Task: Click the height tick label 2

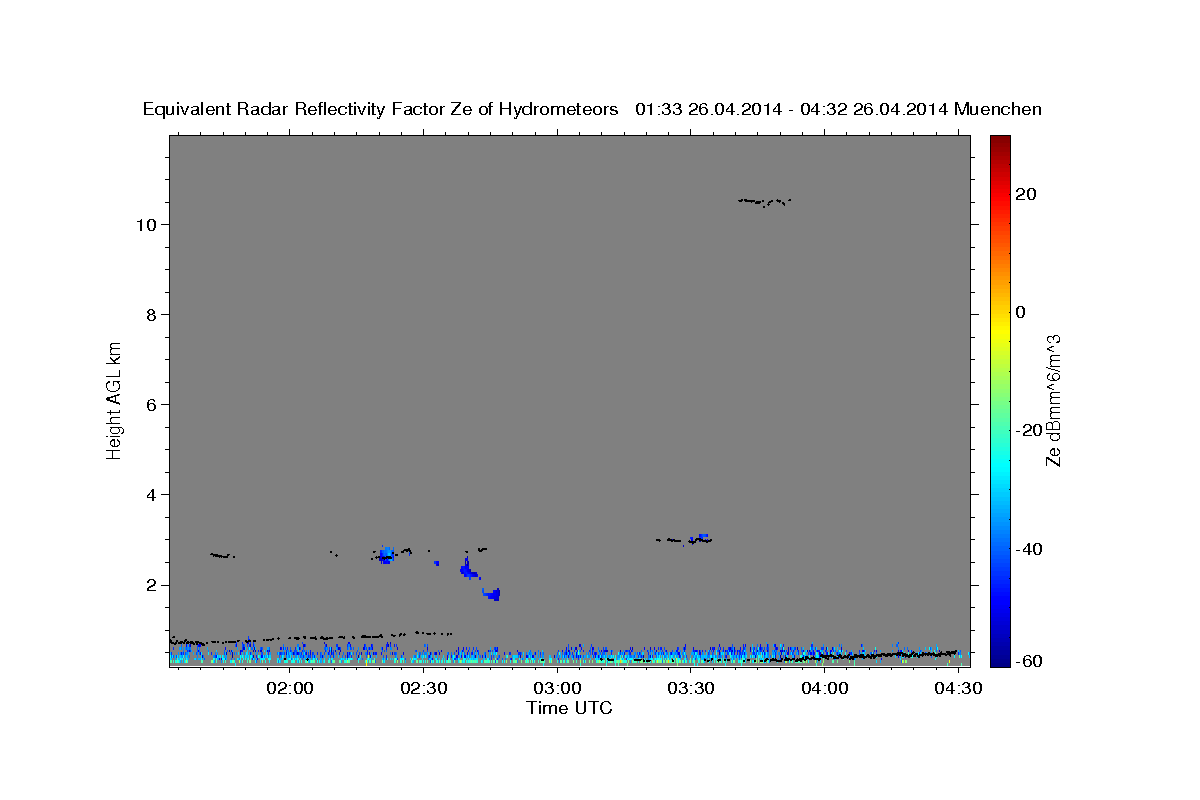Action: point(153,585)
